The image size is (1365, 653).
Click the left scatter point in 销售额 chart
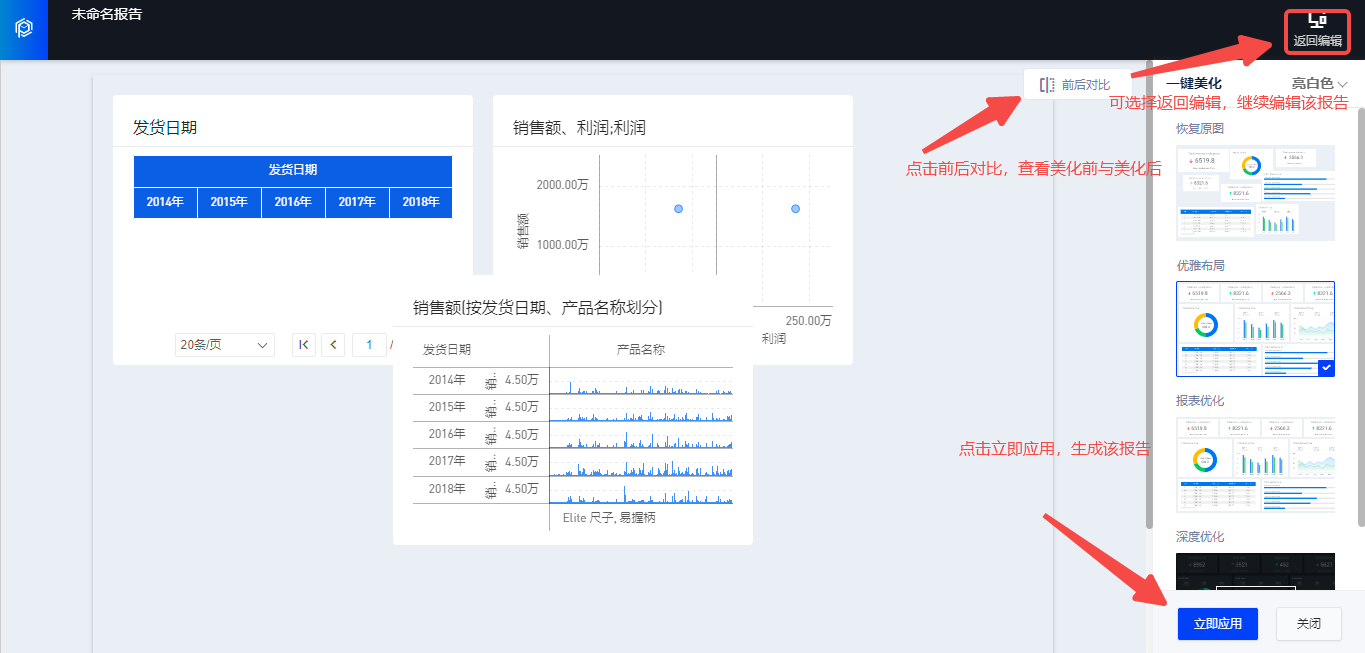pos(678,208)
